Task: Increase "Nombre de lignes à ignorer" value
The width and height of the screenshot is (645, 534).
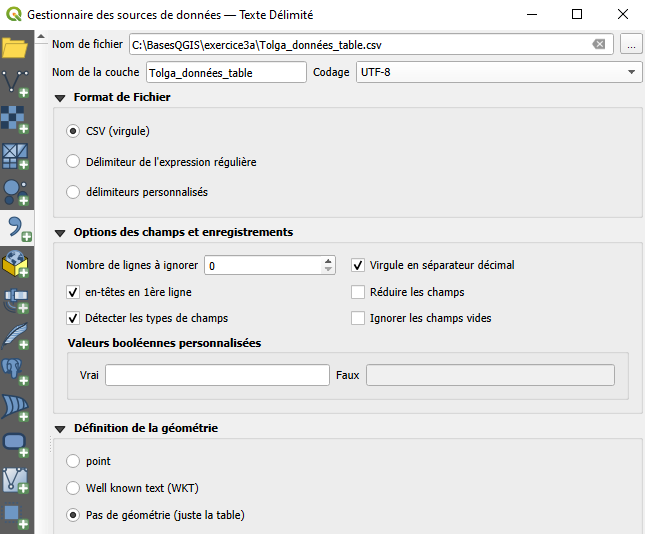Action: point(328,261)
